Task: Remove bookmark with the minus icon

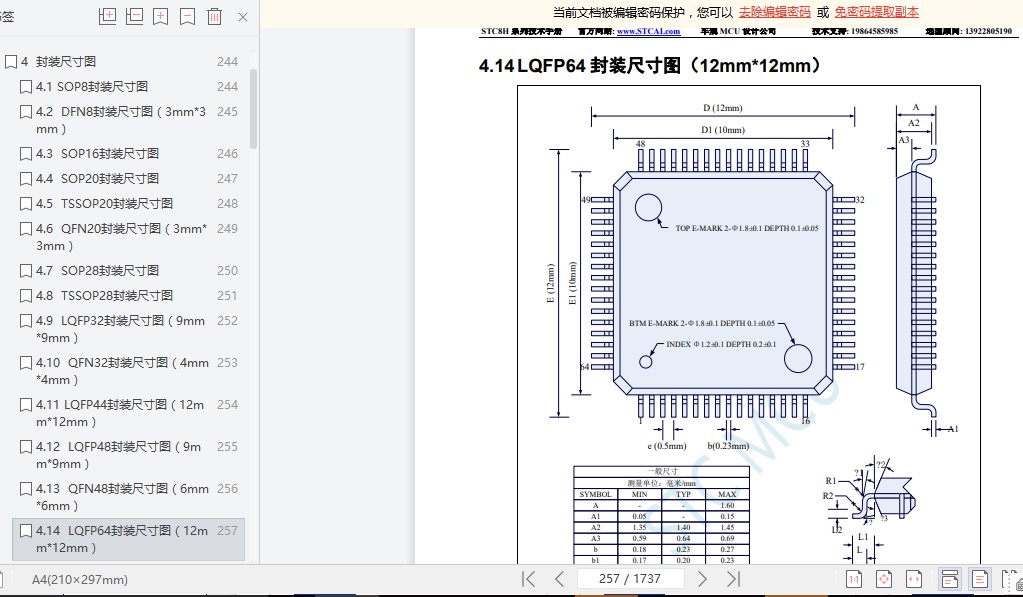Action: coord(187,16)
